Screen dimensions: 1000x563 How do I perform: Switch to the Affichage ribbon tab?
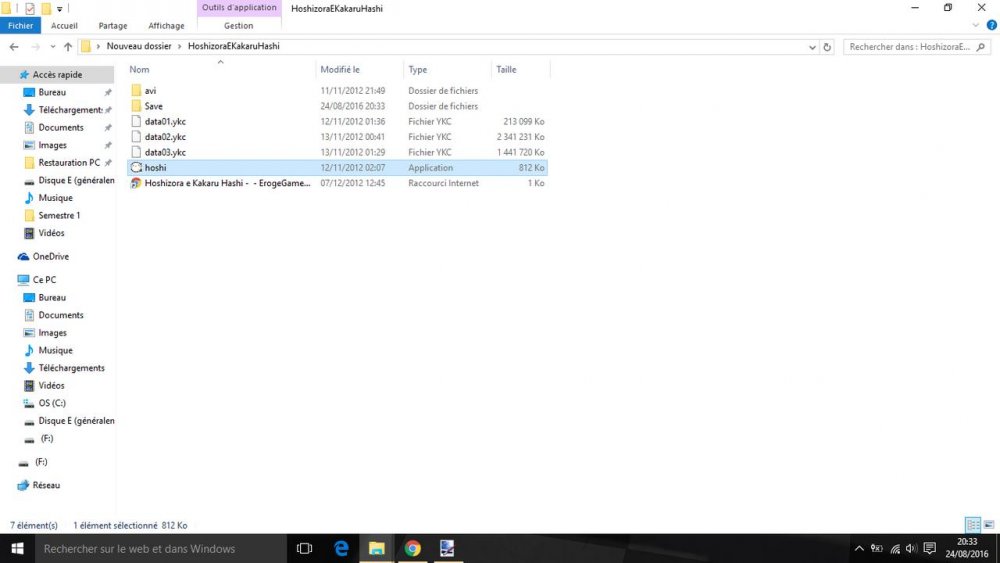pyautogui.click(x=166, y=26)
